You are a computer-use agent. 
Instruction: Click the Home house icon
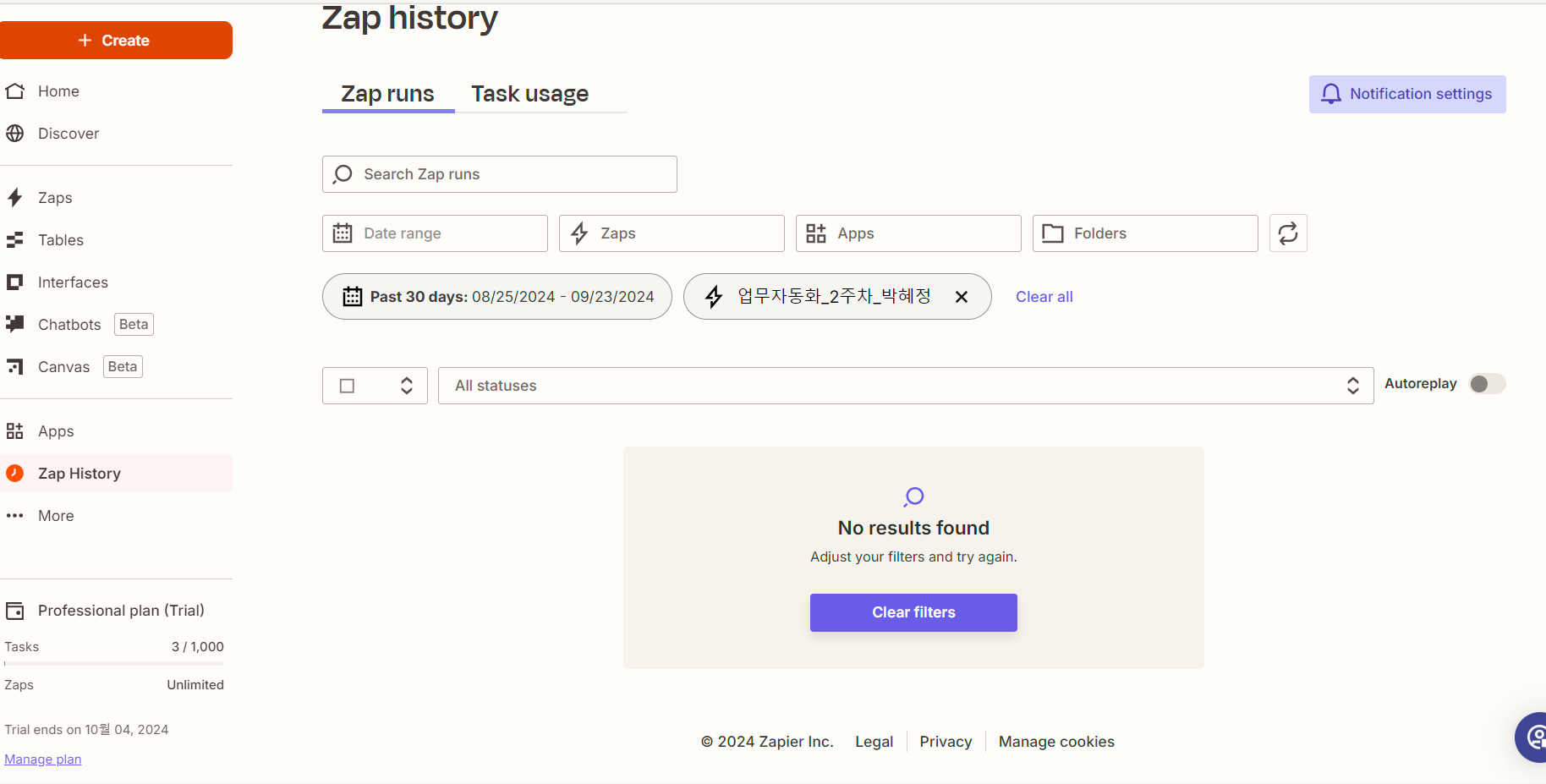(x=15, y=91)
